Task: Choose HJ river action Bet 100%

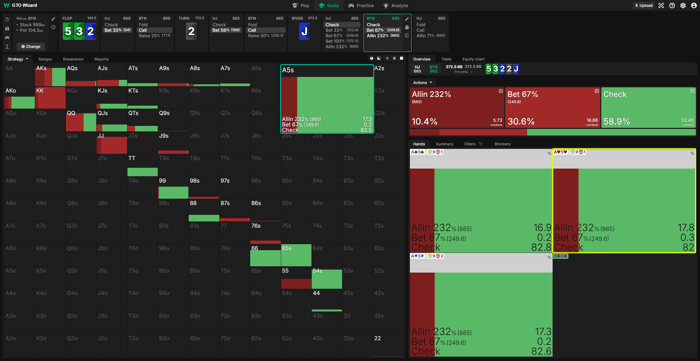Action: pos(342,41)
